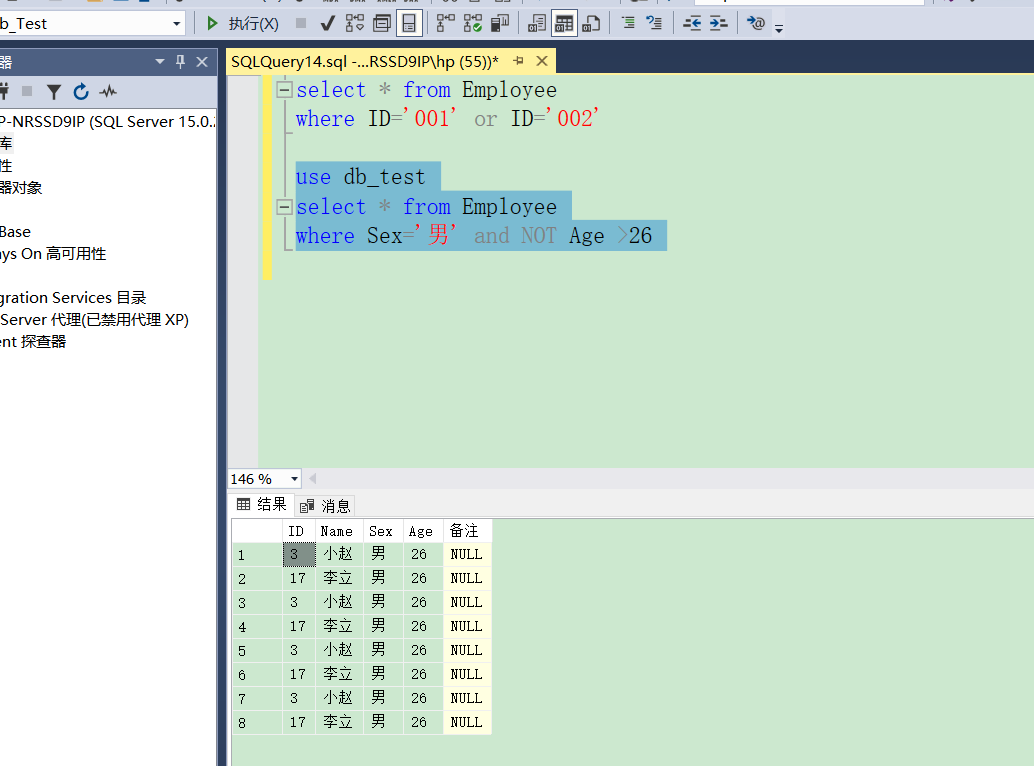Screen dimensions: 1034x766
Task: Select the XEvent 探查器 tree node
Action: 33,341
